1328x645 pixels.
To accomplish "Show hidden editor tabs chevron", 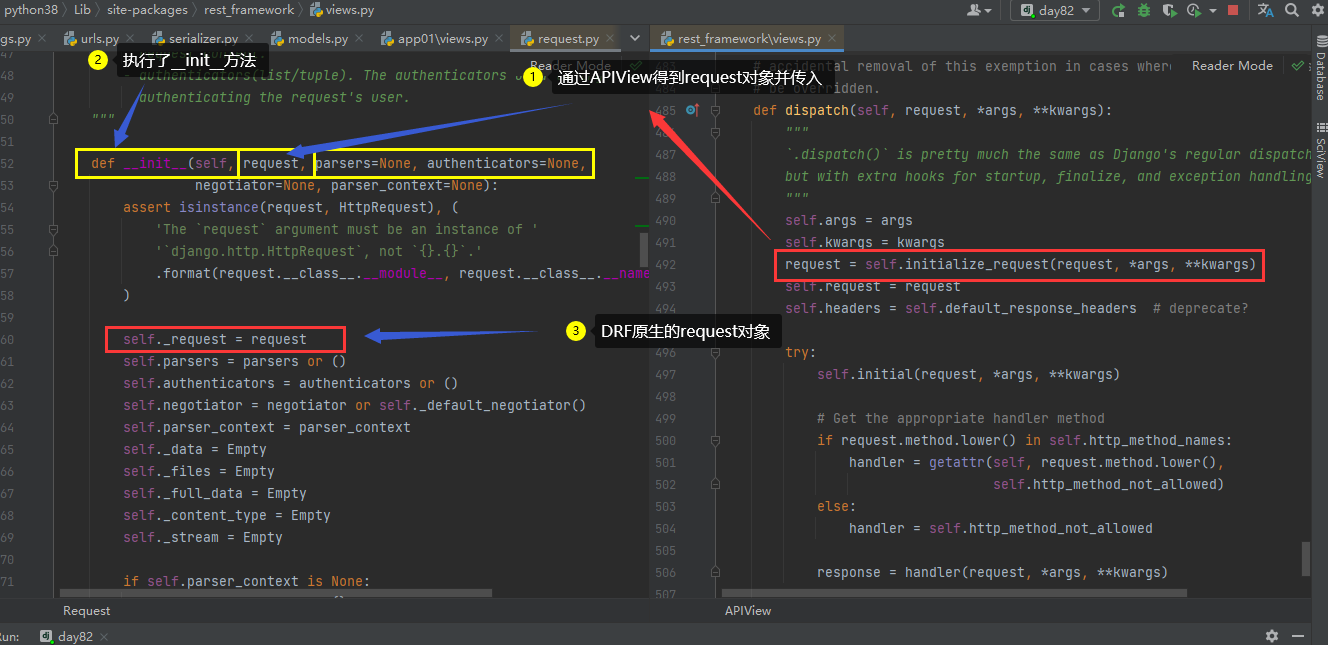I will [635, 38].
